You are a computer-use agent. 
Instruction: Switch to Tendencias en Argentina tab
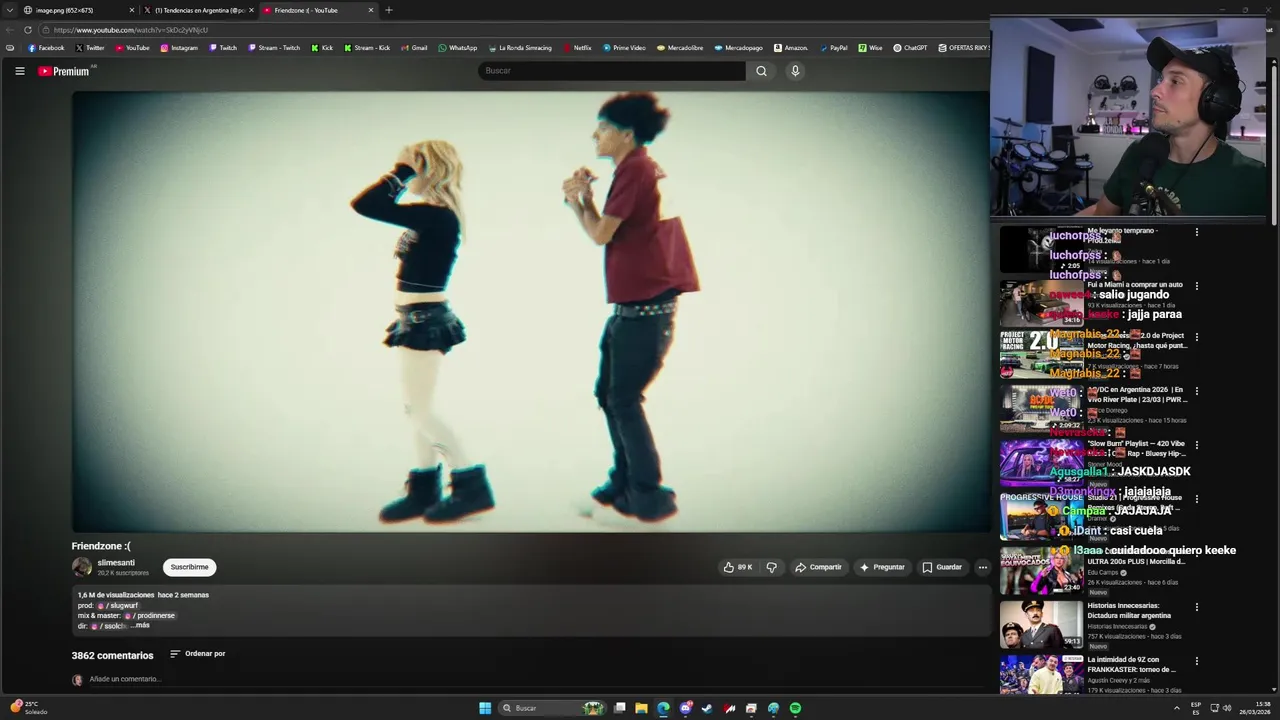(x=197, y=10)
